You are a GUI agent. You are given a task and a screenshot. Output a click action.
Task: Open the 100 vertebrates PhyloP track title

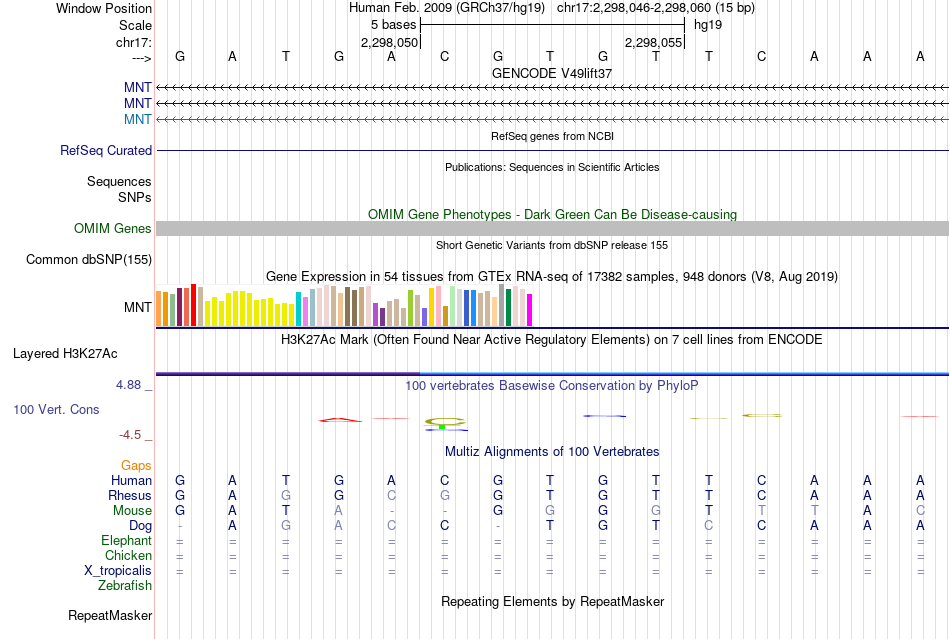(x=552, y=385)
